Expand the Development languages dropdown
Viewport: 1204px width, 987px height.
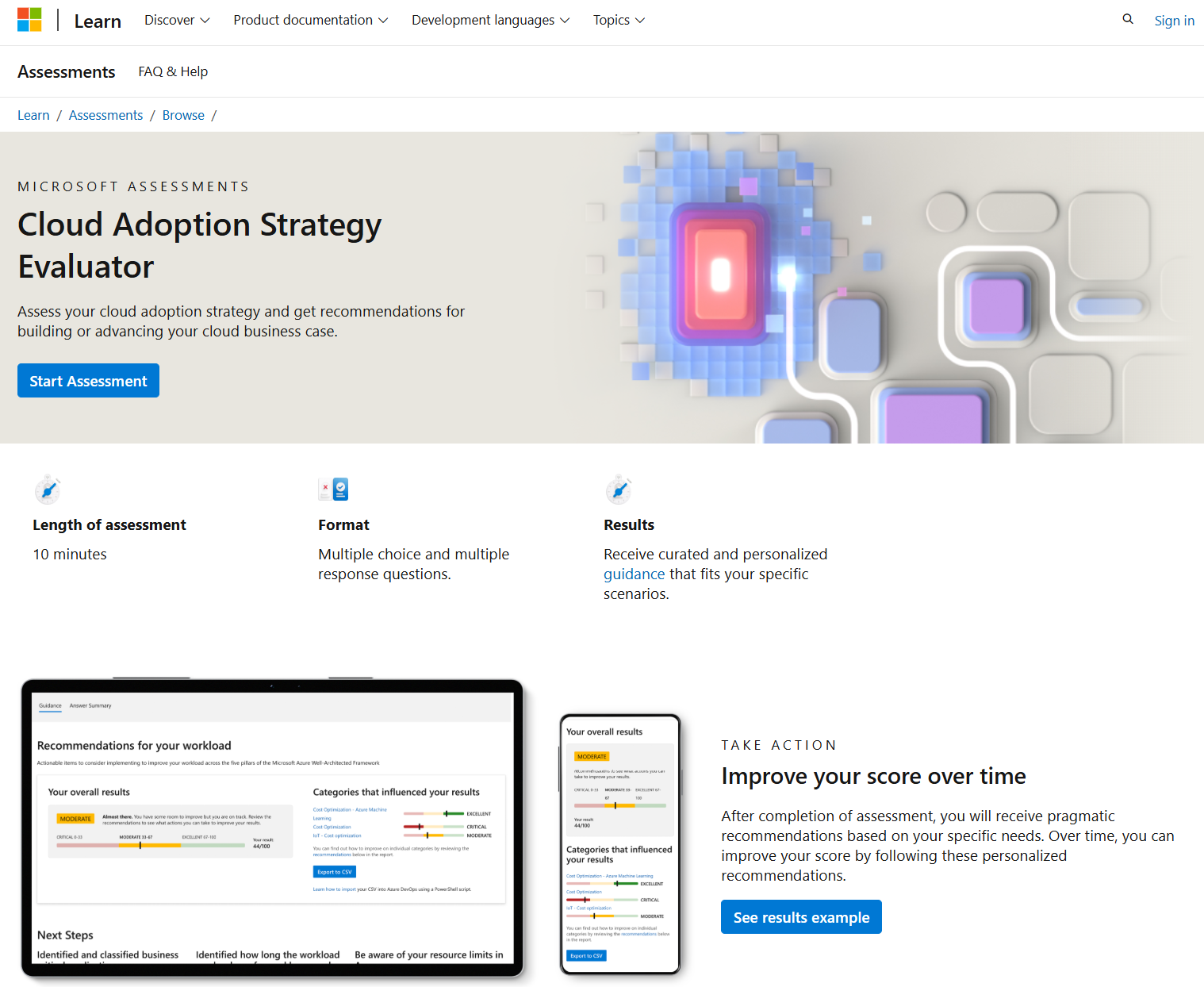(489, 20)
